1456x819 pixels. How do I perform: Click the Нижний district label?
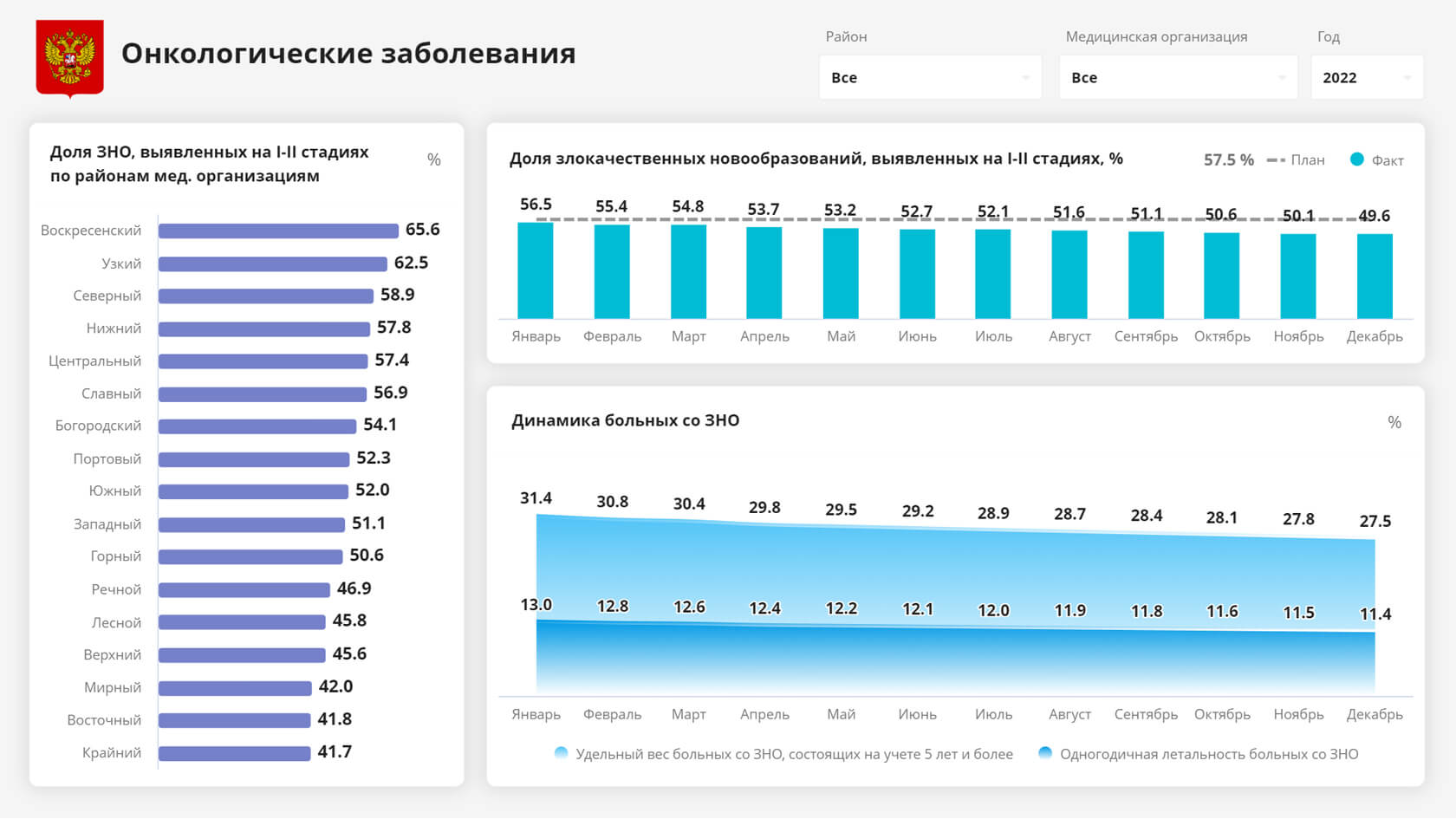coord(114,328)
